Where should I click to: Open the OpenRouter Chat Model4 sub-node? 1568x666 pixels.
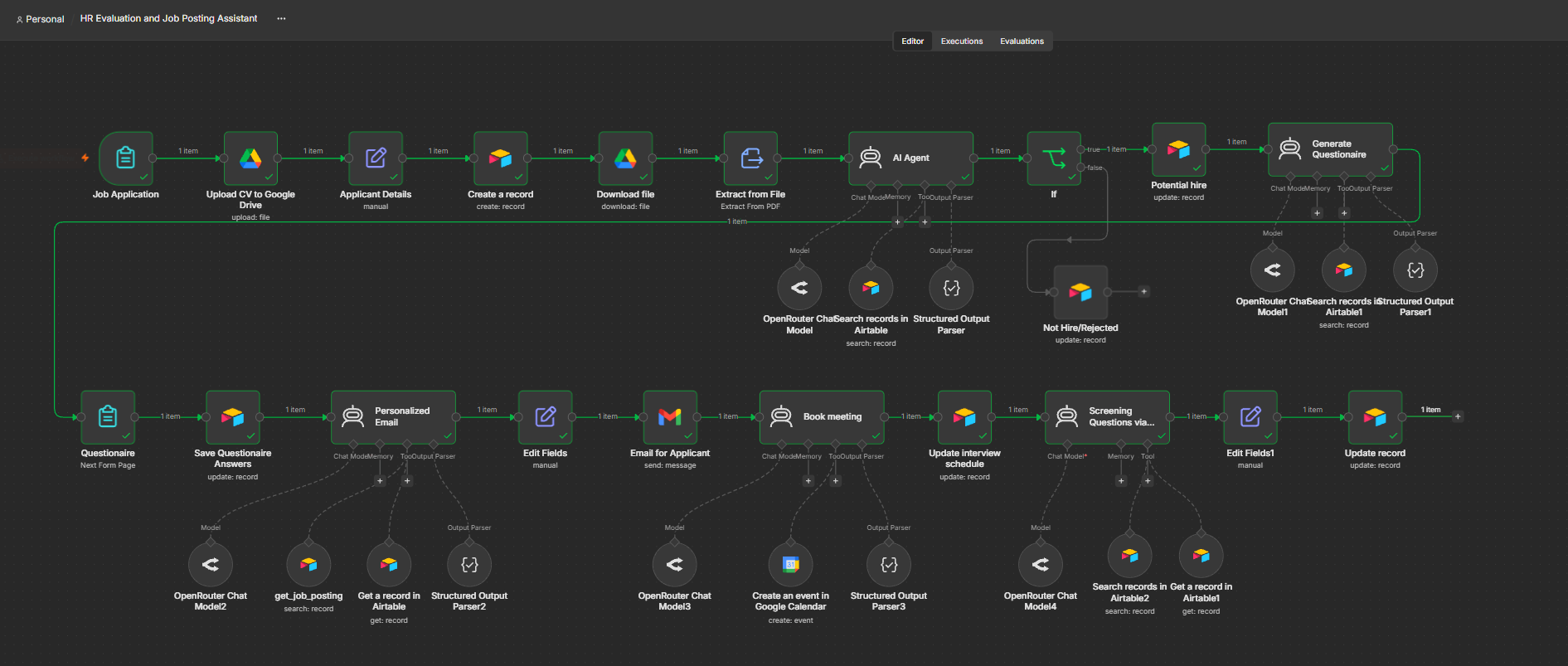(x=1041, y=565)
